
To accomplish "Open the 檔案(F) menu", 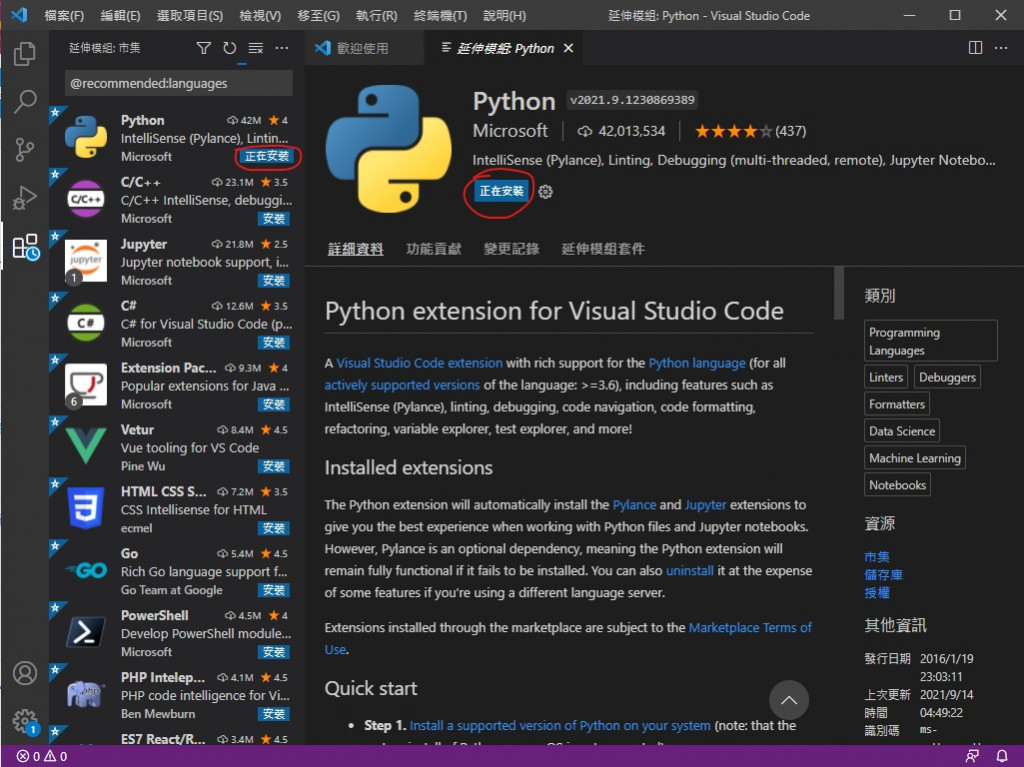I will point(64,15).
